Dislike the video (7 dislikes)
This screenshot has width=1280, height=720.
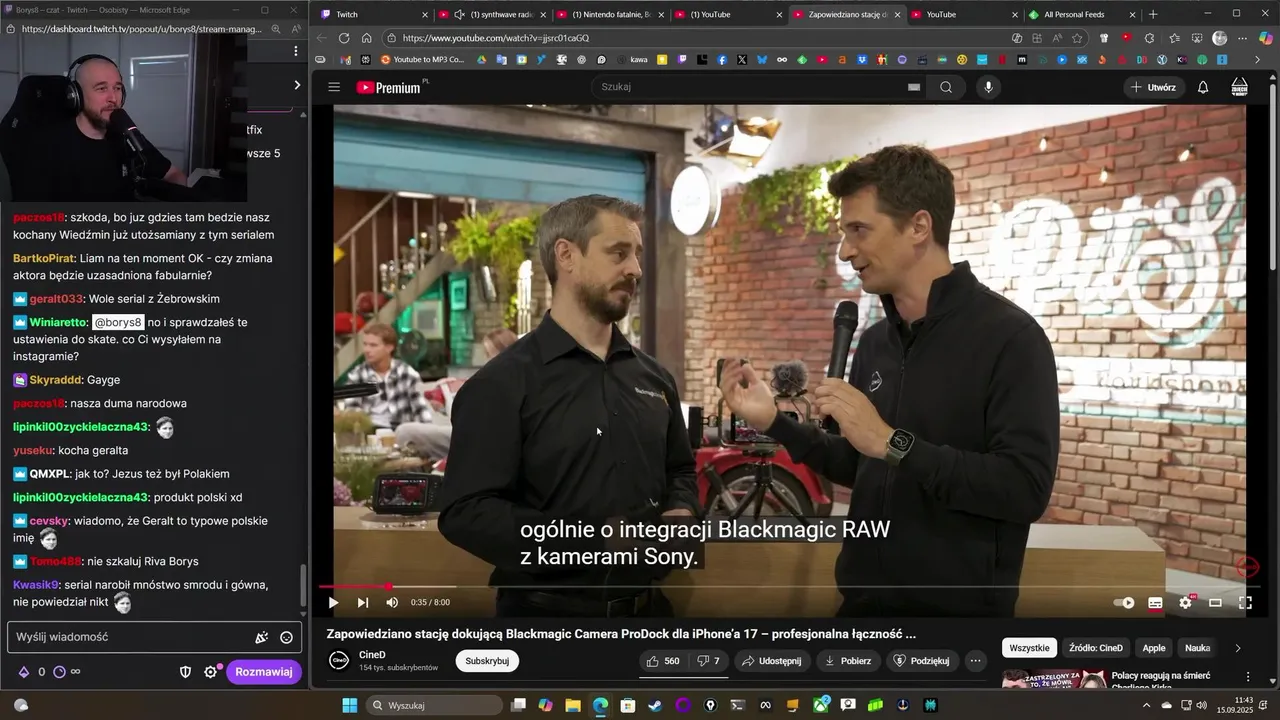(709, 661)
